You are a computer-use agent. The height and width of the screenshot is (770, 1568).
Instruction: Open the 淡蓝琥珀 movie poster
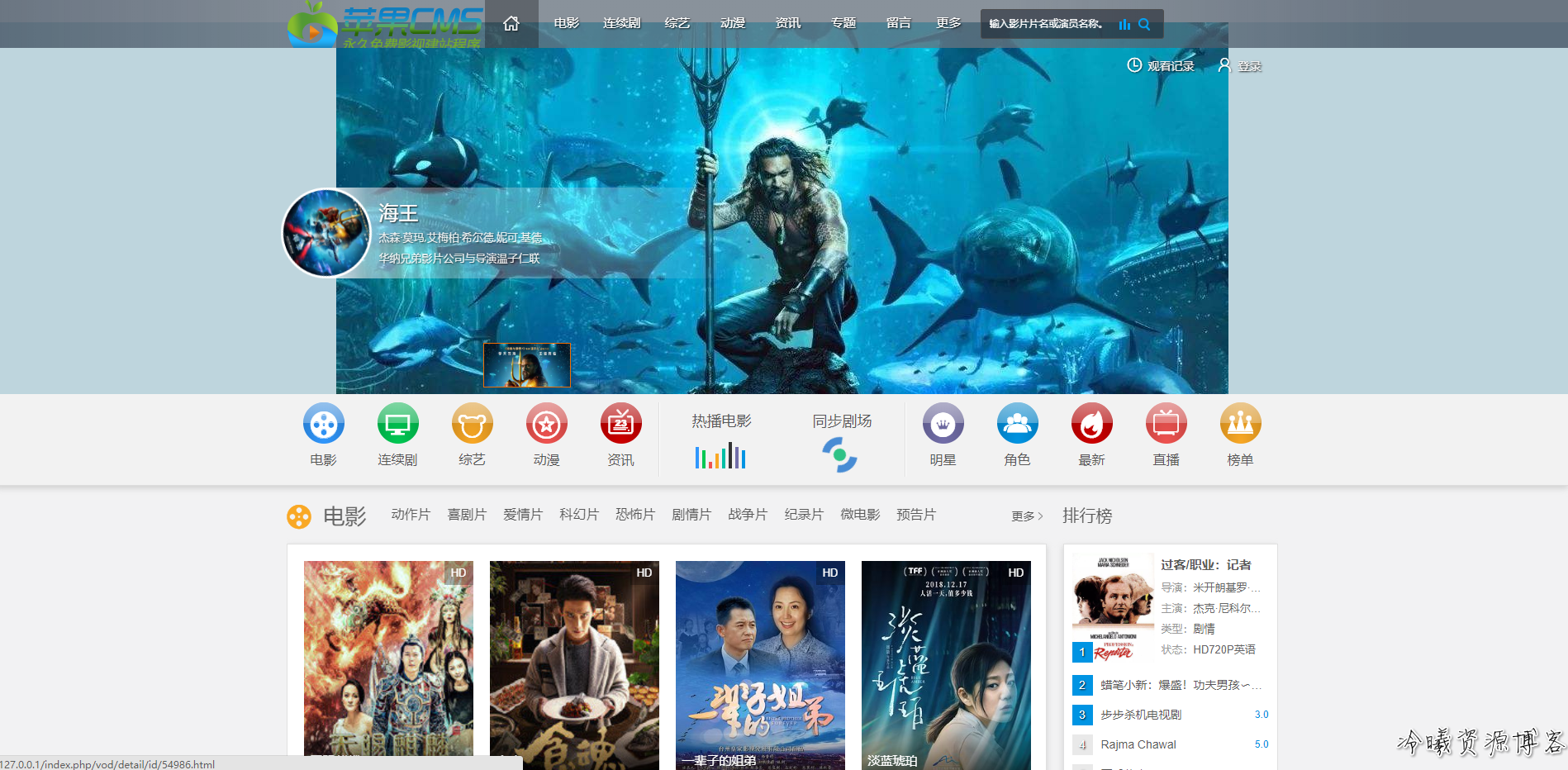pos(946,665)
